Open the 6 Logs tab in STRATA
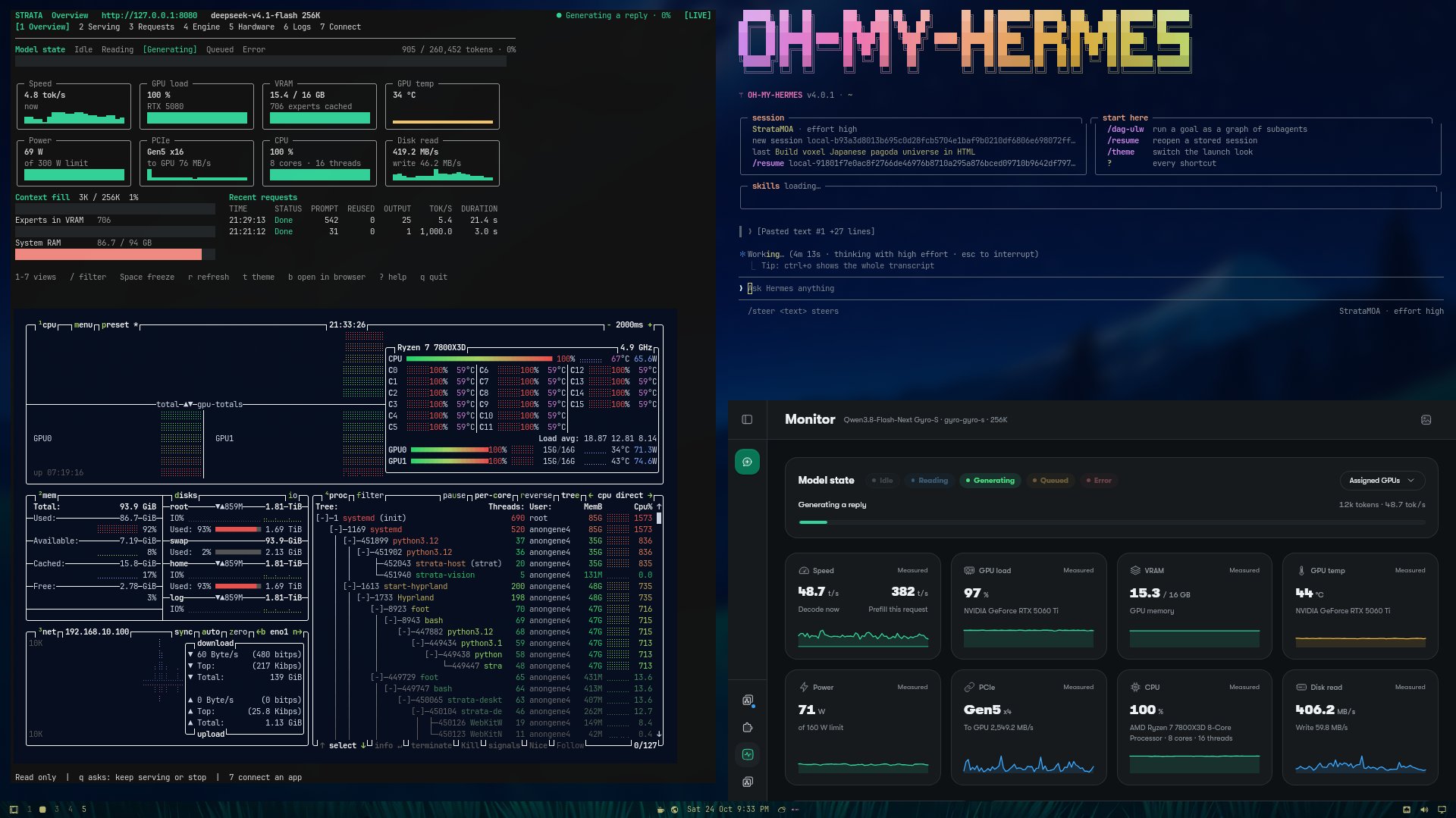The image size is (1456, 818). 297,27
